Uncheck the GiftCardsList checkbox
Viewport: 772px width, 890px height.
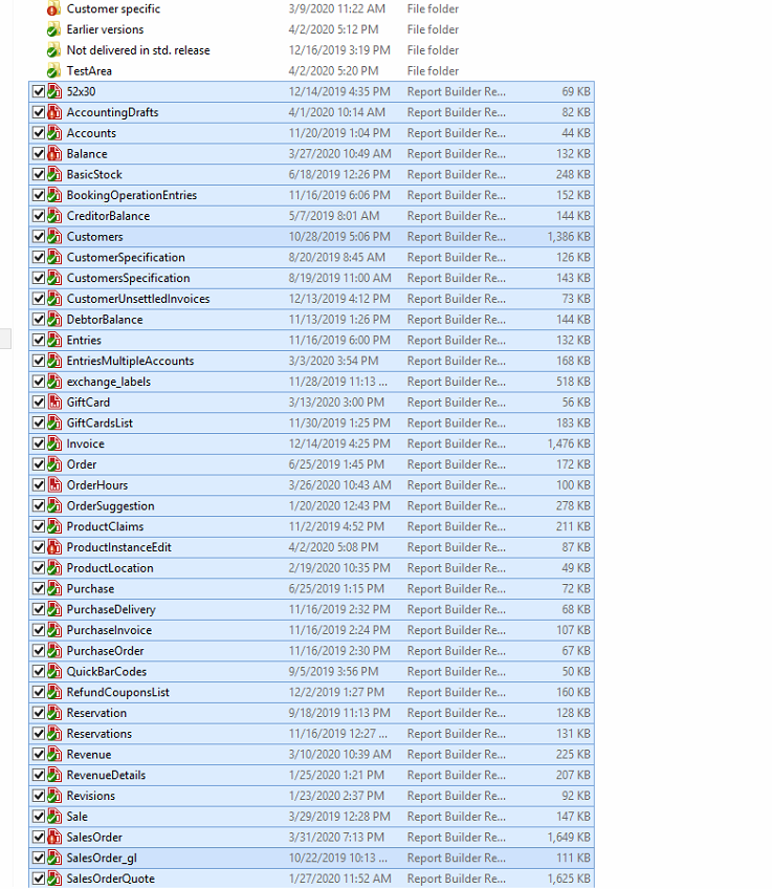coord(39,423)
